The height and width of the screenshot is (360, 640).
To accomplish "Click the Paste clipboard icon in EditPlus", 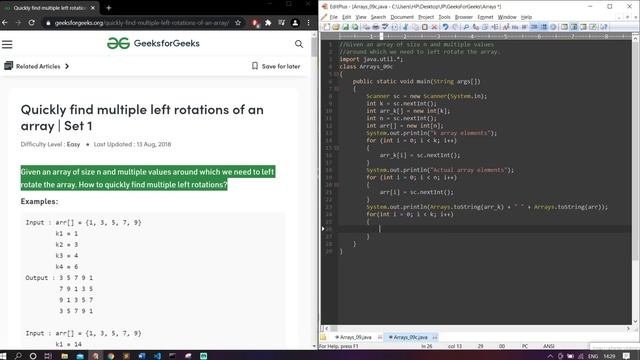I will [424, 27].
